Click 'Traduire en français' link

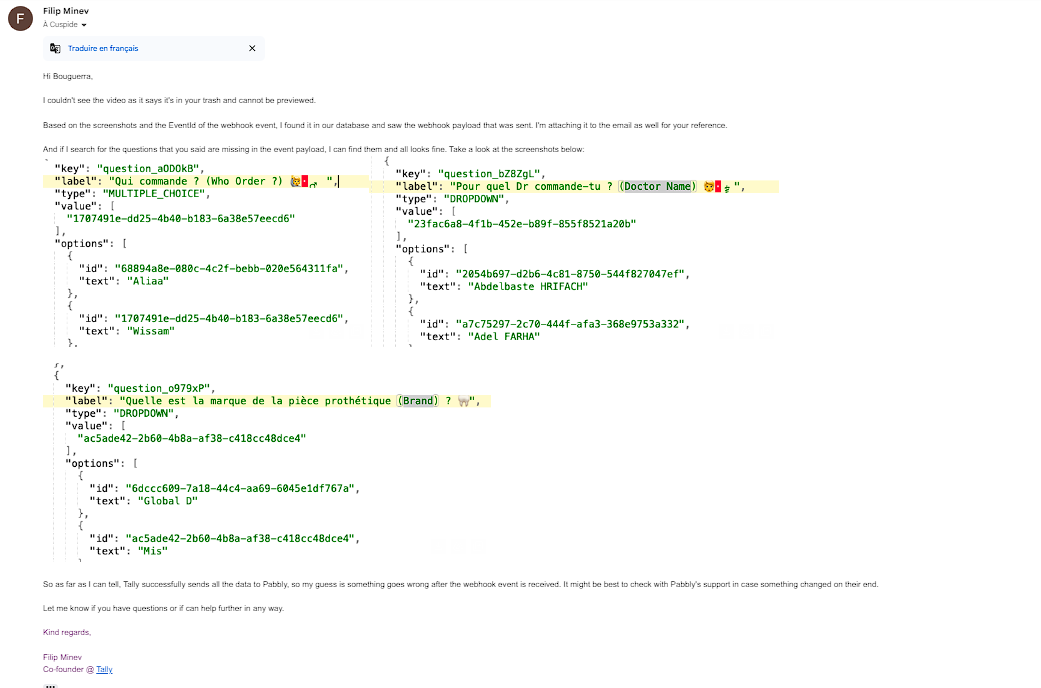(x=103, y=48)
